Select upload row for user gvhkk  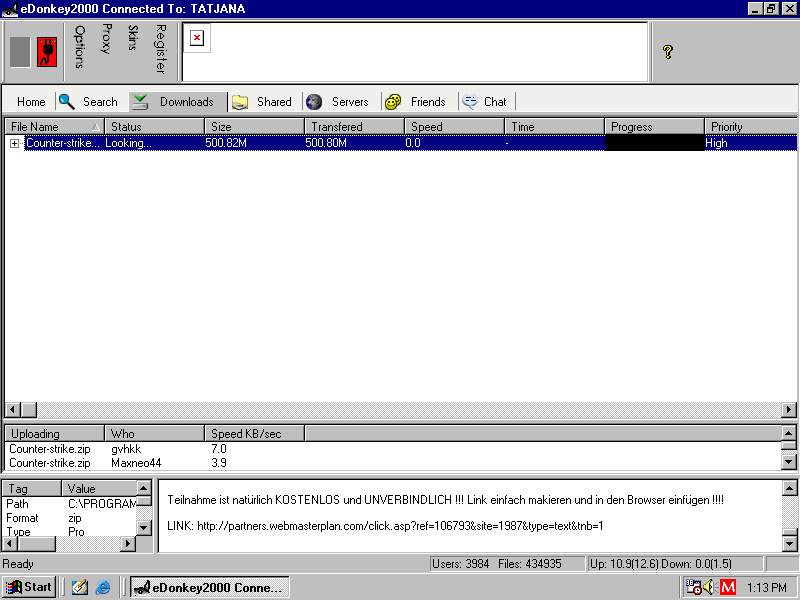(394, 449)
